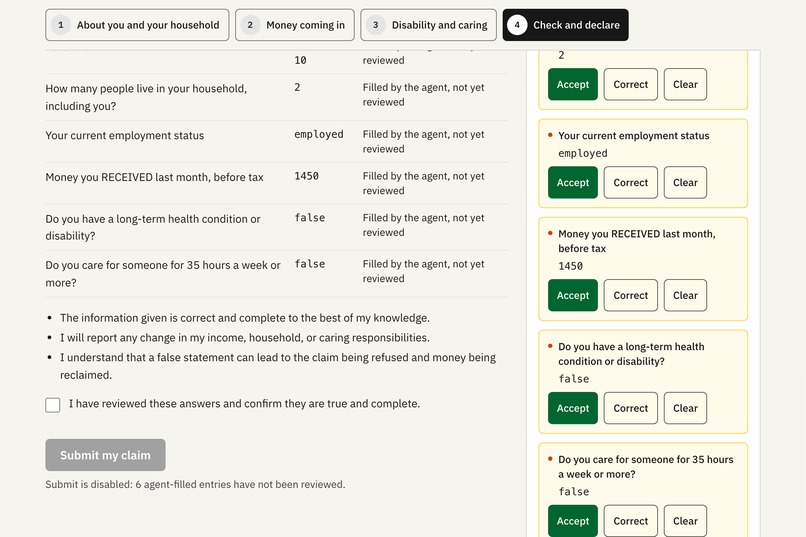
Task: Accept the money received last month value
Action: tap(573, 295)
